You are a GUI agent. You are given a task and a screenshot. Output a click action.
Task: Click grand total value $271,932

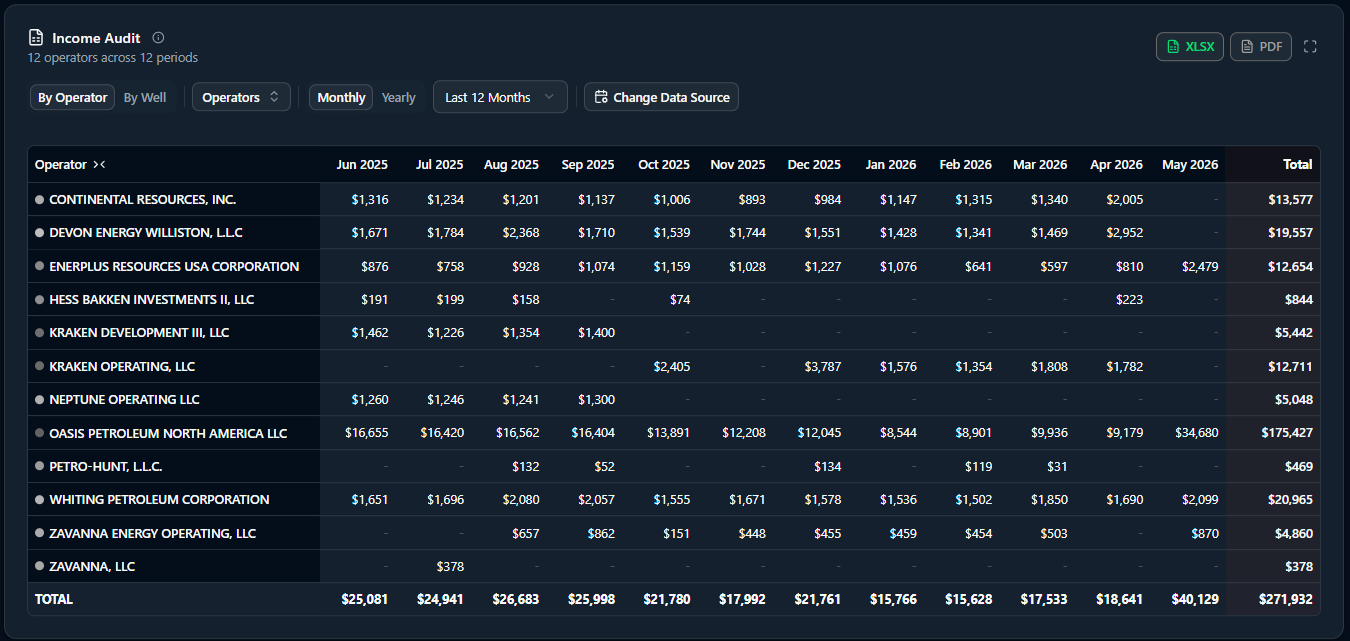coord(1287,599)
